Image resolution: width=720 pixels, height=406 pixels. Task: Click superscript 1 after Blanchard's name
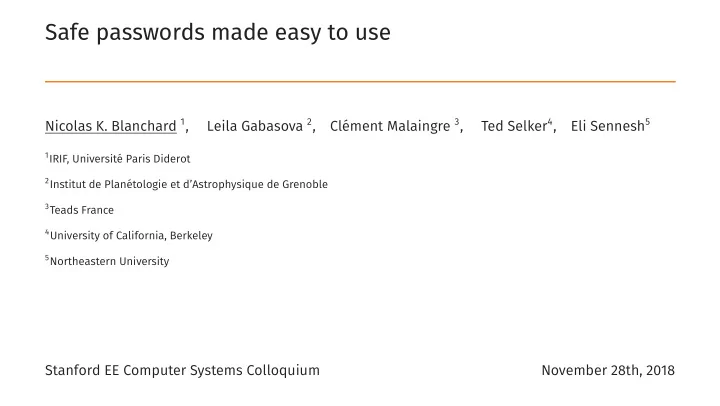tap(182, 122)
